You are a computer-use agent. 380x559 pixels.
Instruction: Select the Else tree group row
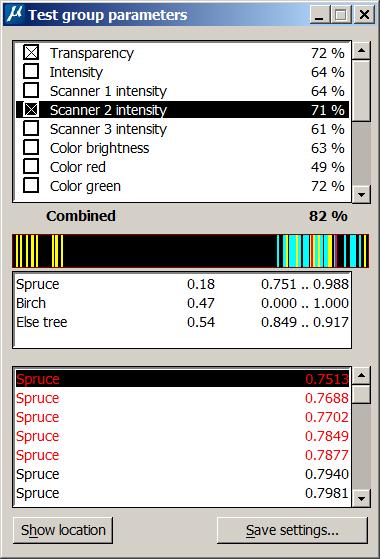[182, 322]
